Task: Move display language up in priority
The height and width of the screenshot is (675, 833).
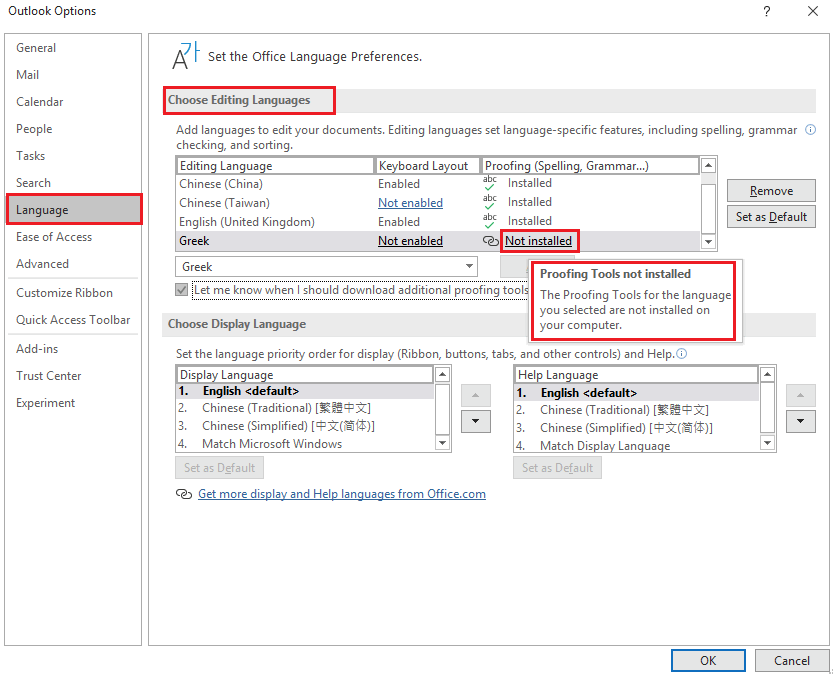Action: point(475,395)
